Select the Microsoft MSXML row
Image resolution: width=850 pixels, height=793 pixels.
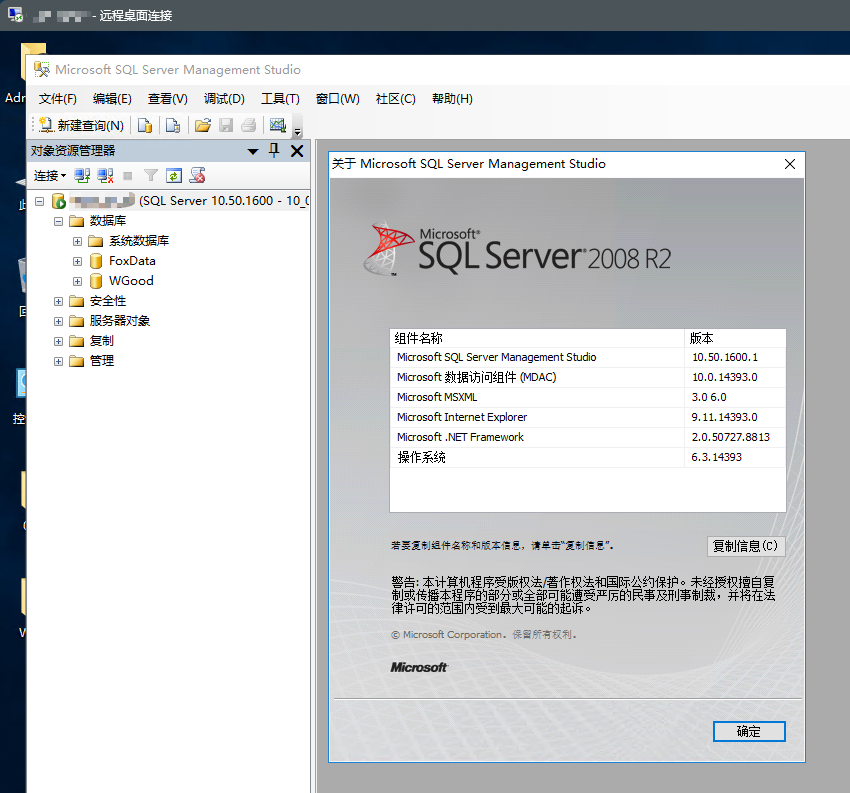(588, 397)
